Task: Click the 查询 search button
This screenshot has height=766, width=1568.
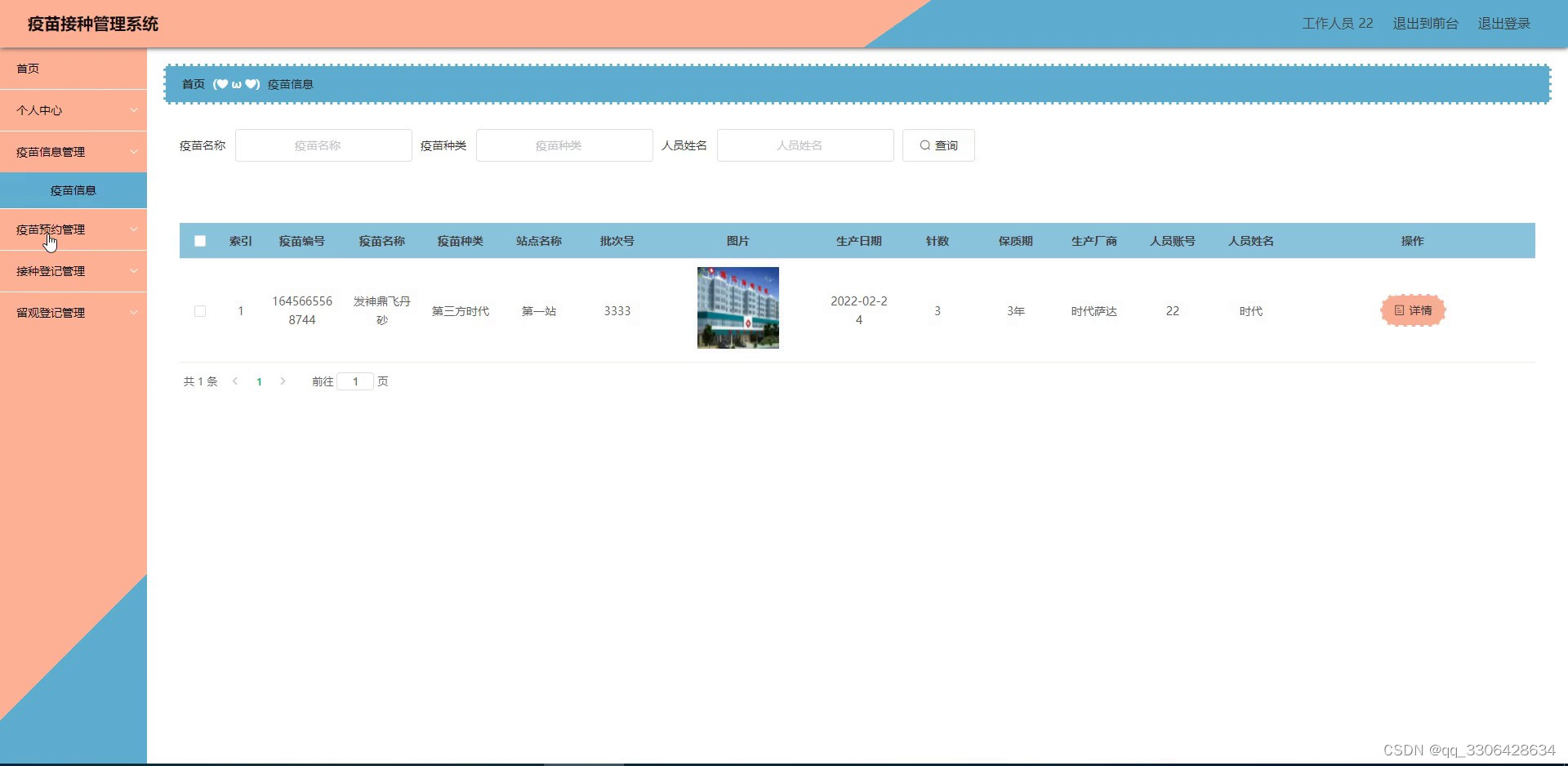Action: [938, 145]
